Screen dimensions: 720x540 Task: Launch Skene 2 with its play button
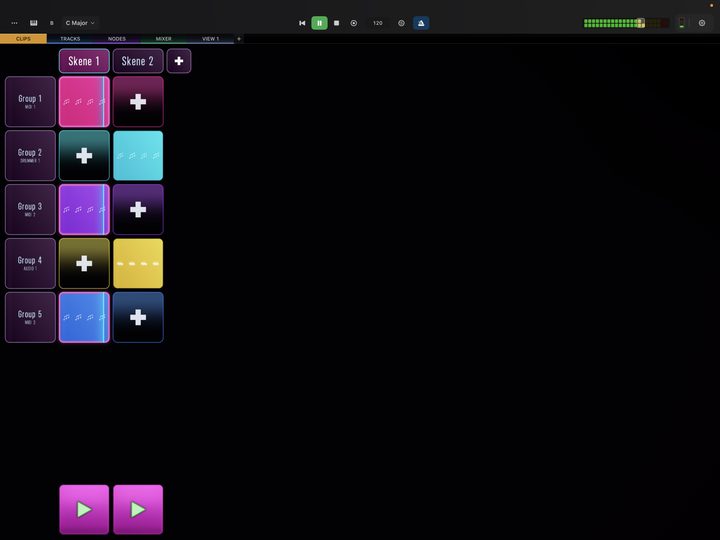[x=138, y=509]
